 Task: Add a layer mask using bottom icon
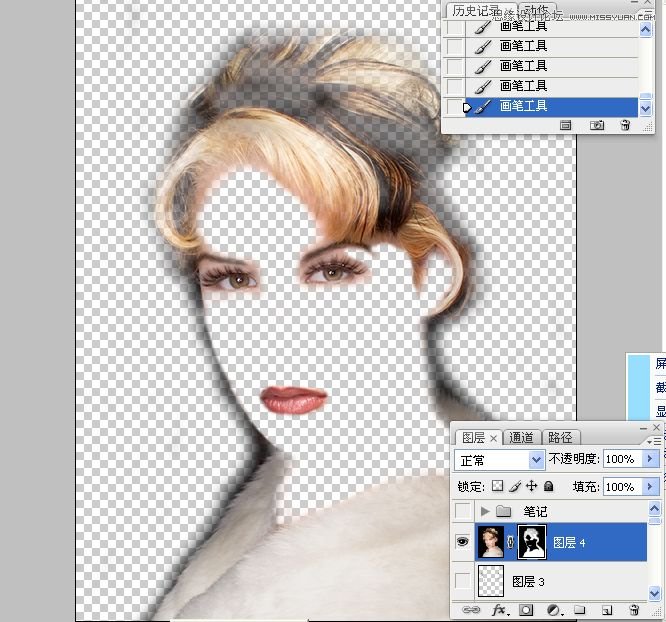(526, 609)
